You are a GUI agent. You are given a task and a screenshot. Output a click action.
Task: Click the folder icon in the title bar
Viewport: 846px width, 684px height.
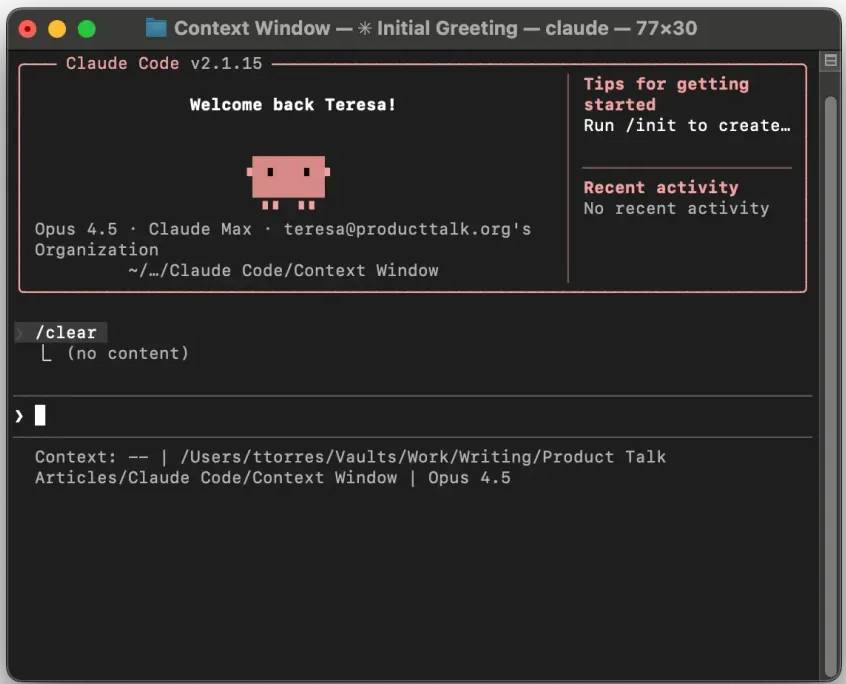click(x=156, y=28)
